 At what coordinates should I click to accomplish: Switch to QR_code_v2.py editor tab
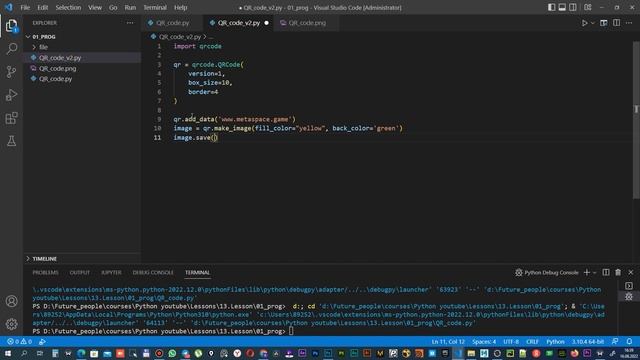(239, 23)
